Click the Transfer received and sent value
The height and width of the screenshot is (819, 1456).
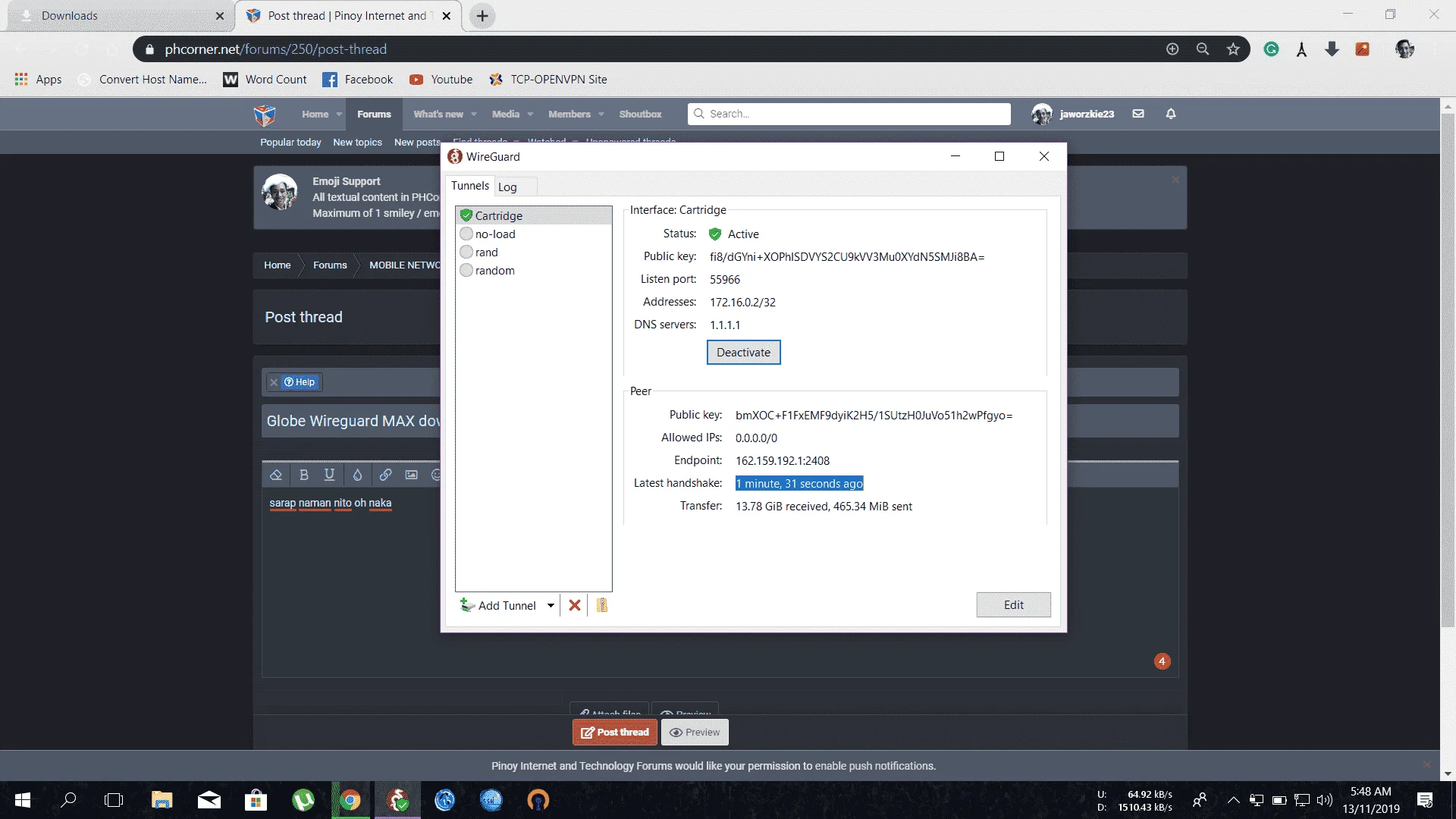pos(824,507)
